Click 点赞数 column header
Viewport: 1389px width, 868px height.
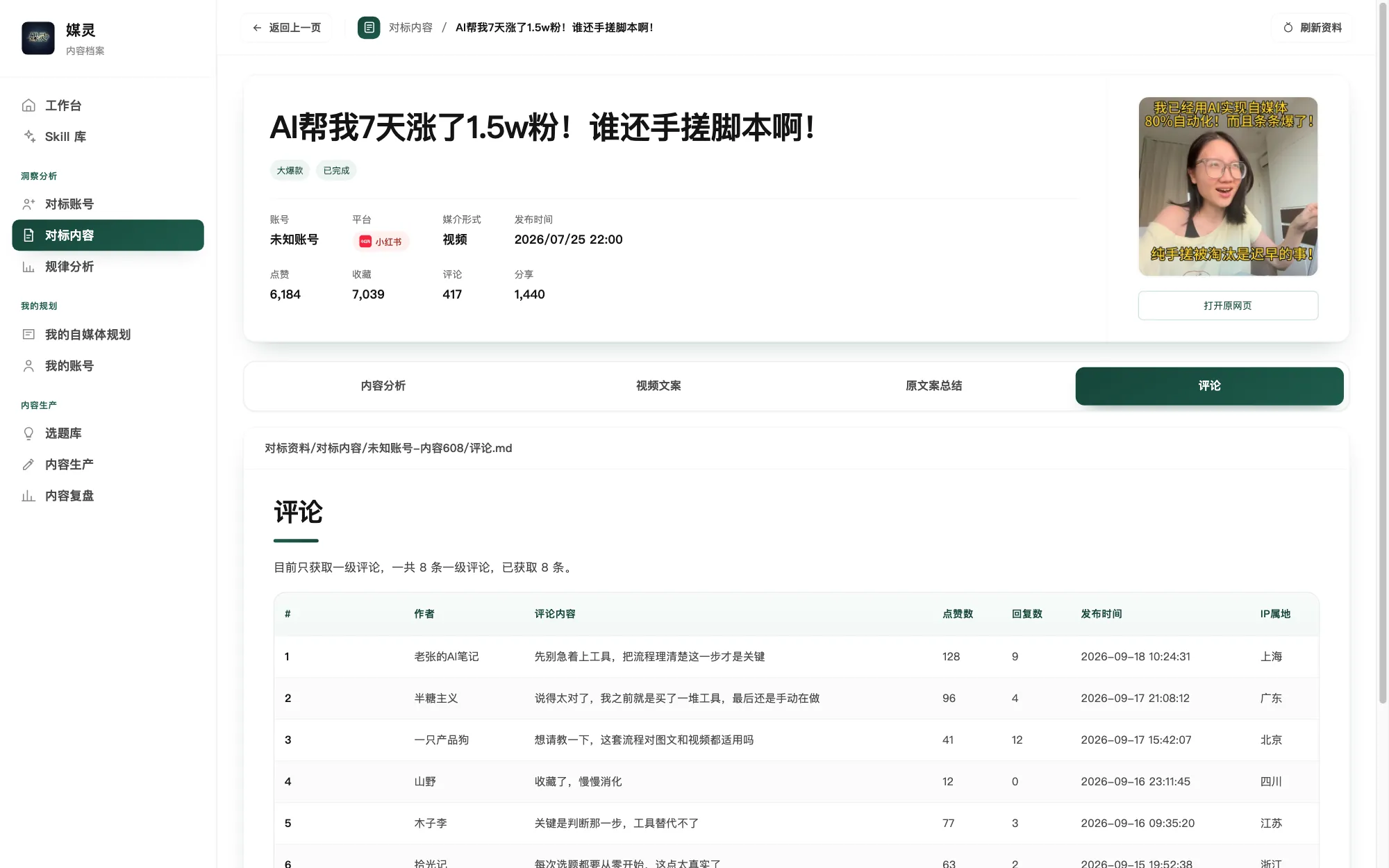(x=958, y=614)
